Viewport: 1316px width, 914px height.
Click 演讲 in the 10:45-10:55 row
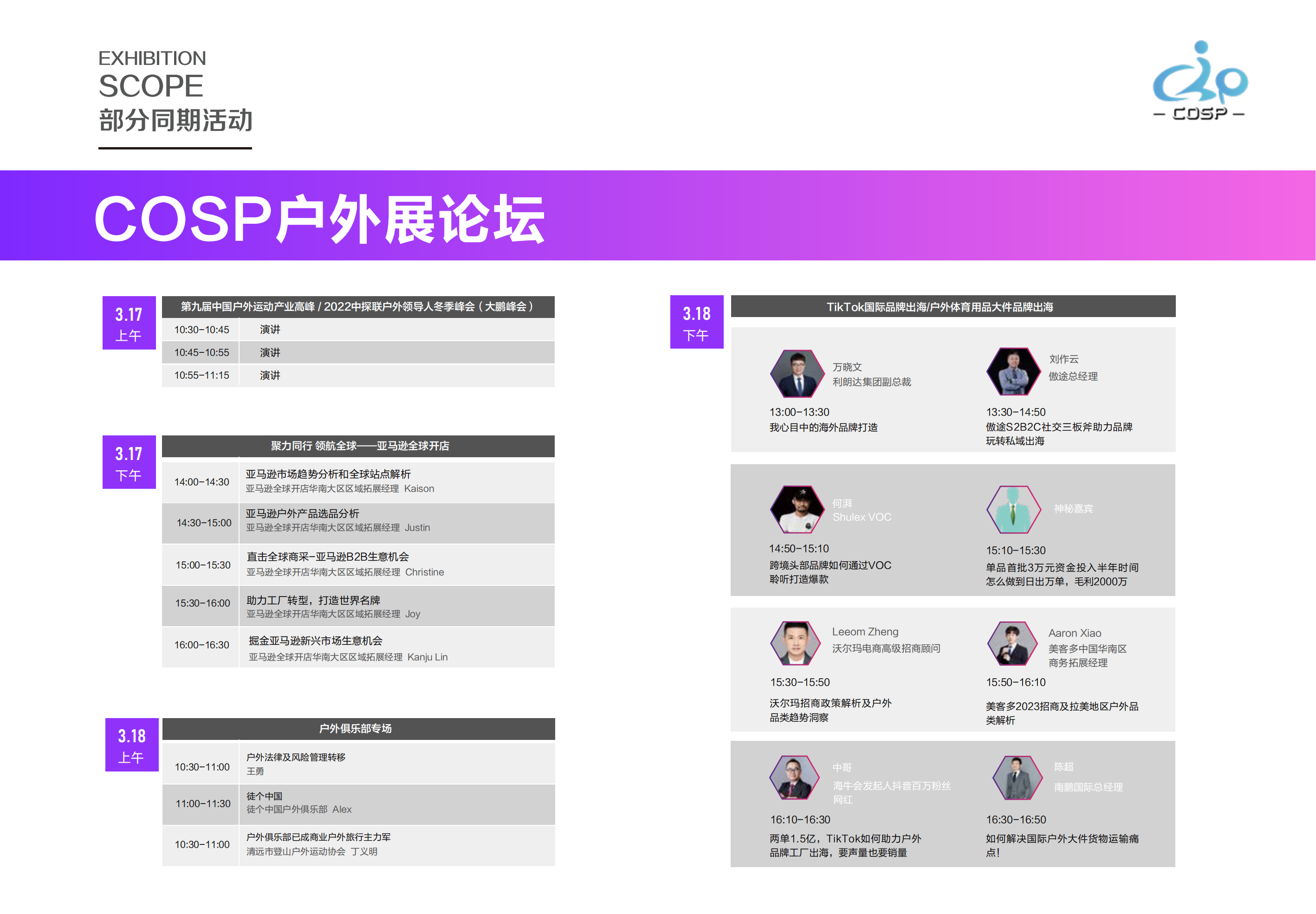click(270, 353)
